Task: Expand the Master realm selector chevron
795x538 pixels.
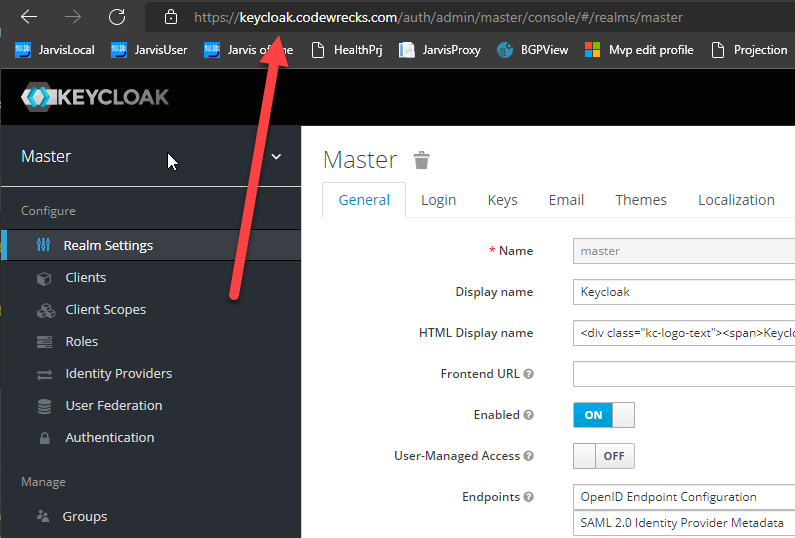Action: coord(276,157)
